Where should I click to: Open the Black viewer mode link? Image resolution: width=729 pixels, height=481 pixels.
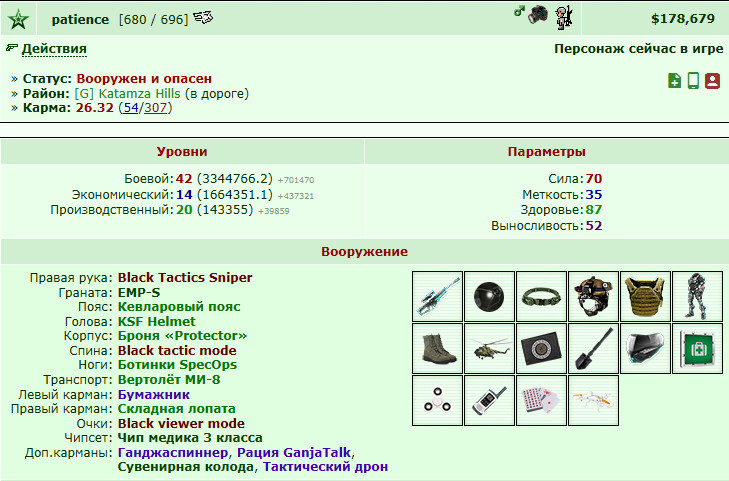click(x=181, y=423)
